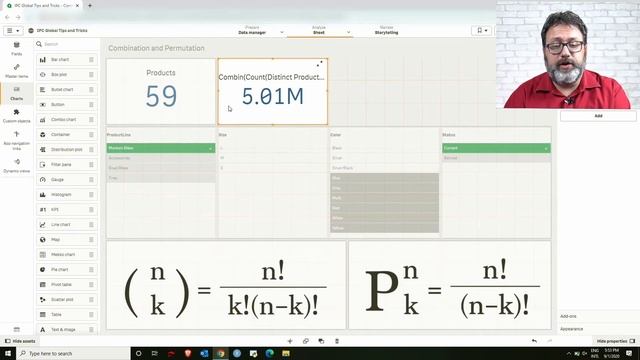The height and width of the screenshot is (360, 640).
Task: Click the Hide properties button
Action: pyautogui.click(x=616, y=341)
